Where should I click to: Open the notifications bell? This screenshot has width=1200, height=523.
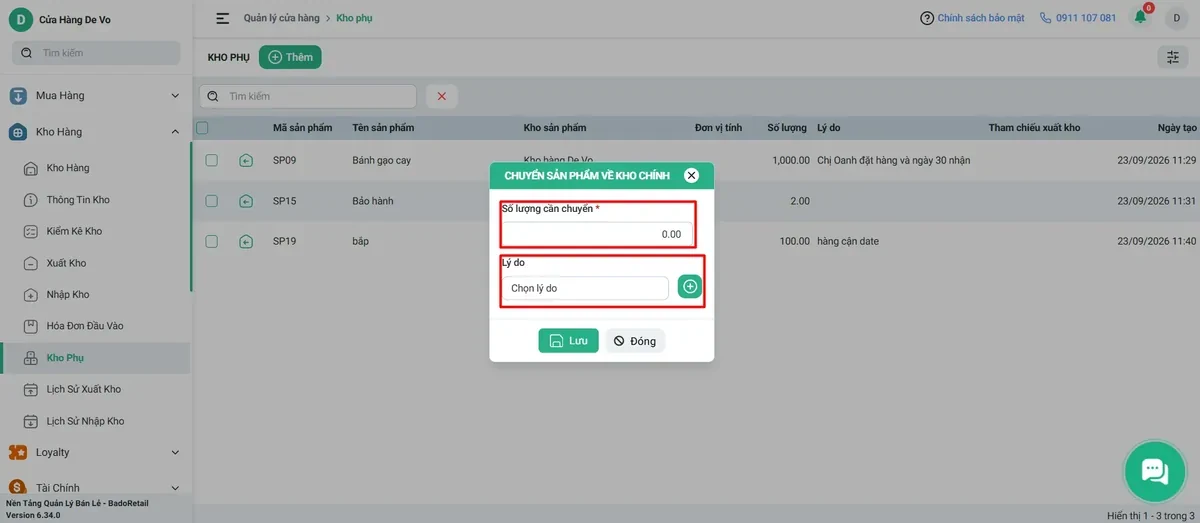[x=1140, y=17]
